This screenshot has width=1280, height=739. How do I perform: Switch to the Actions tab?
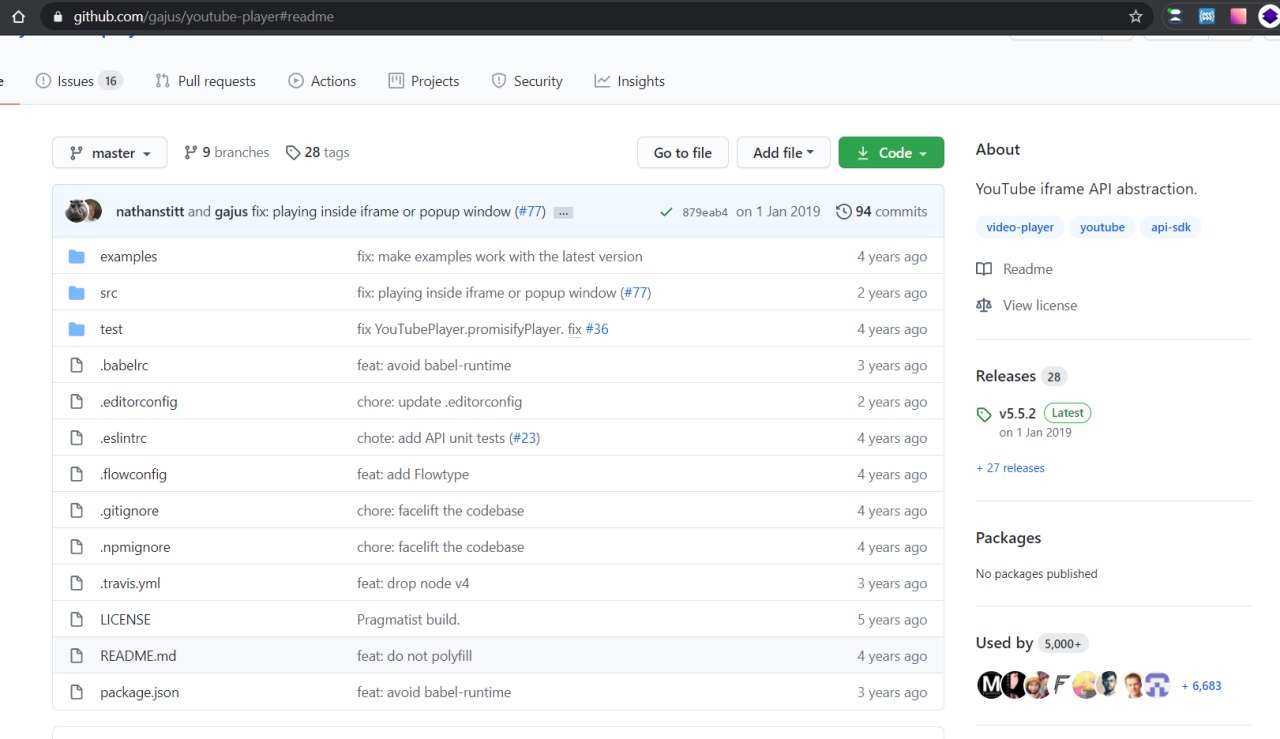coord(322,81)
